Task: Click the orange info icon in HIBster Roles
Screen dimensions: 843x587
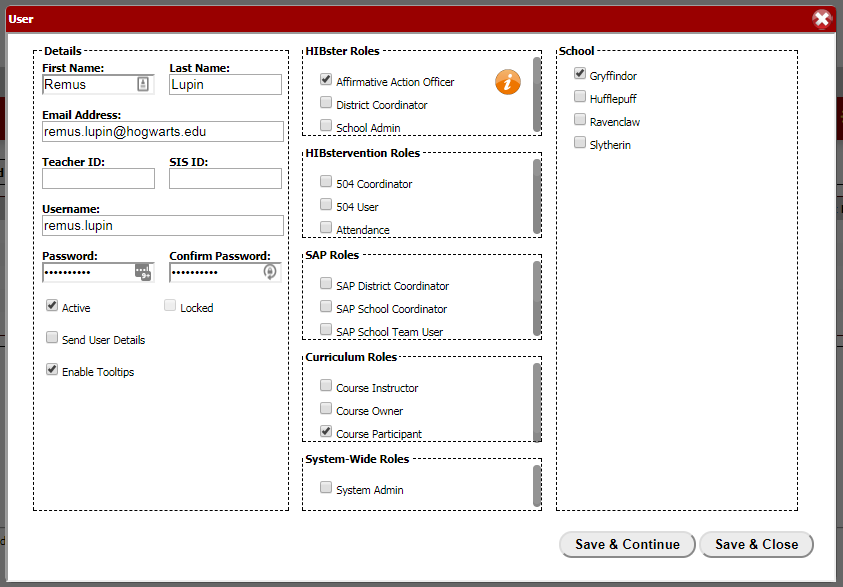Action: click(x=508, y=82)
